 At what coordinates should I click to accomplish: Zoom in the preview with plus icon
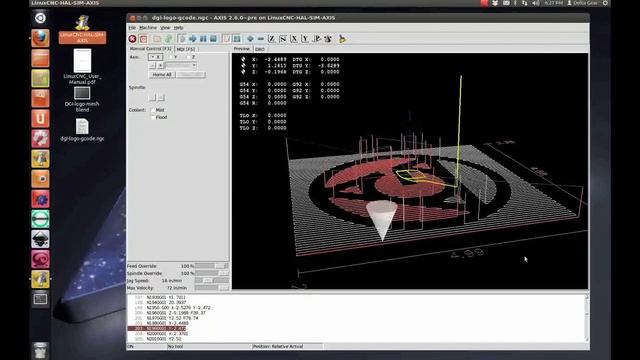(x=250, y=39)
